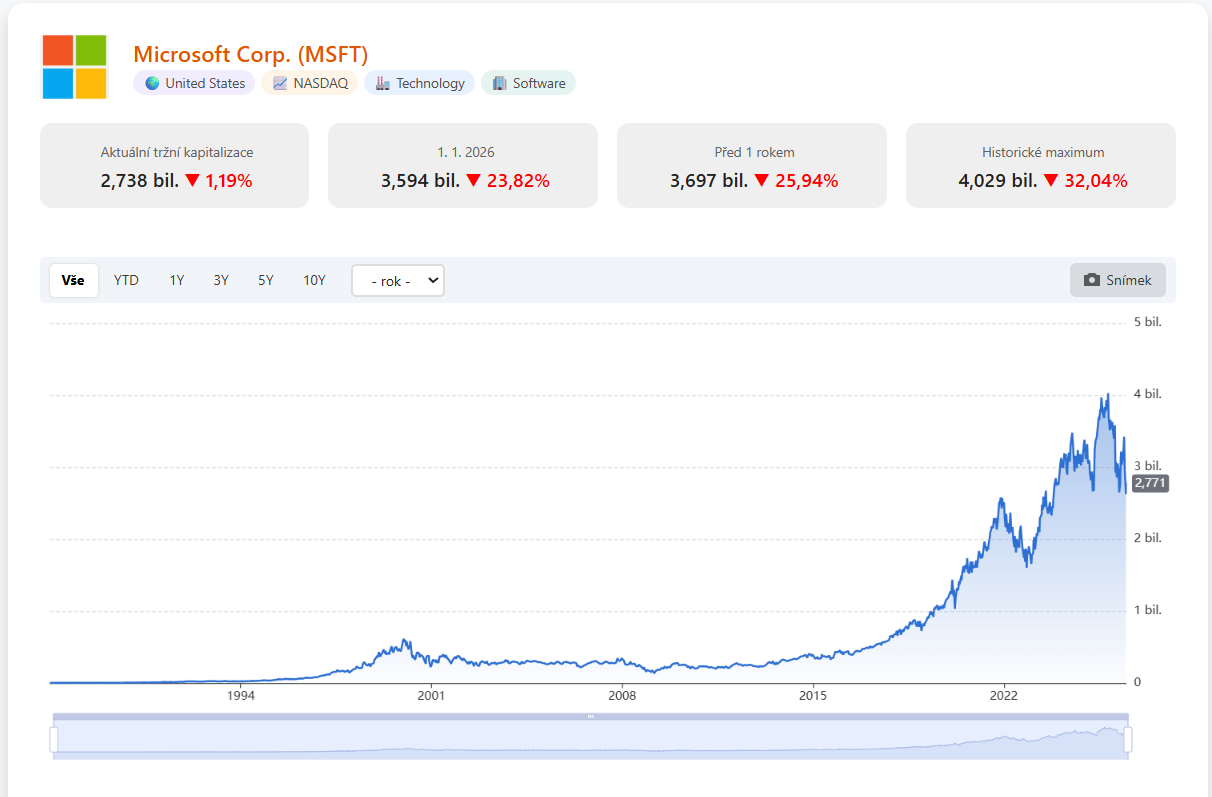Click the 1994 x-axis label

[241, 695]
